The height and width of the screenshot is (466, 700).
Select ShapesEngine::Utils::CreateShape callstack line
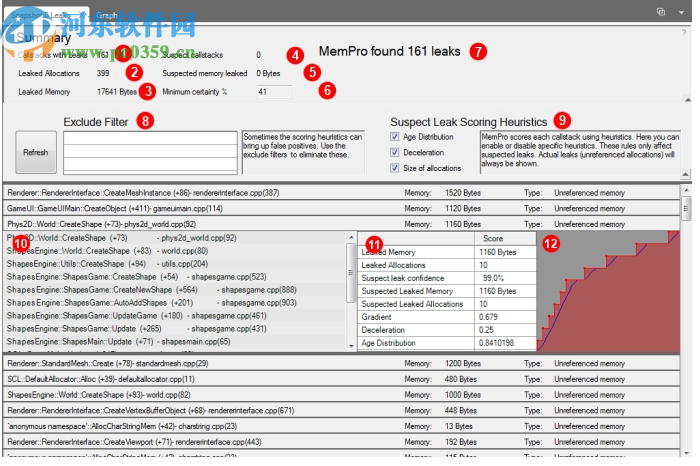pos(175,264)
